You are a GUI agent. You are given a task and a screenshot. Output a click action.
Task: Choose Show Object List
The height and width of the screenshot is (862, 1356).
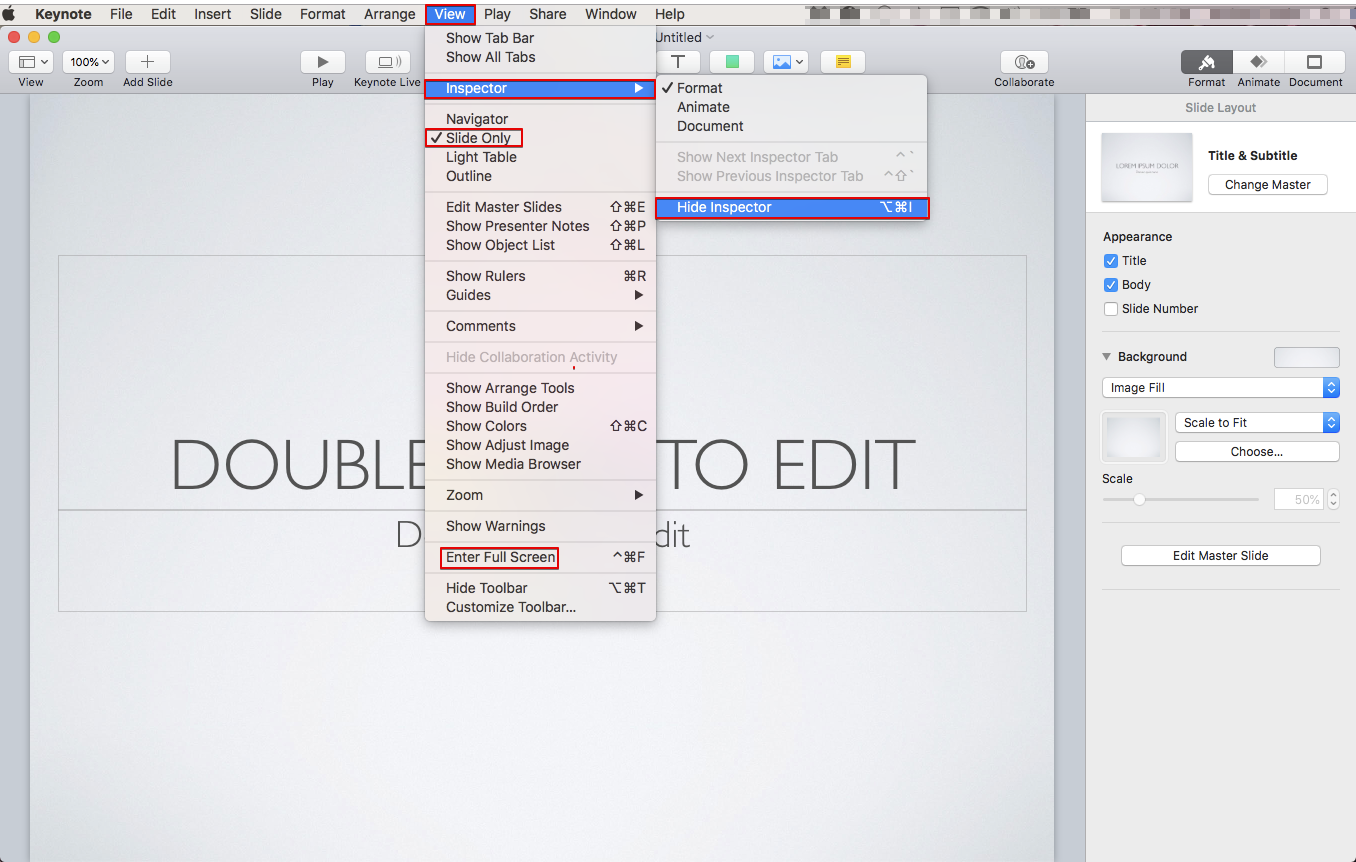pos(540,245)
